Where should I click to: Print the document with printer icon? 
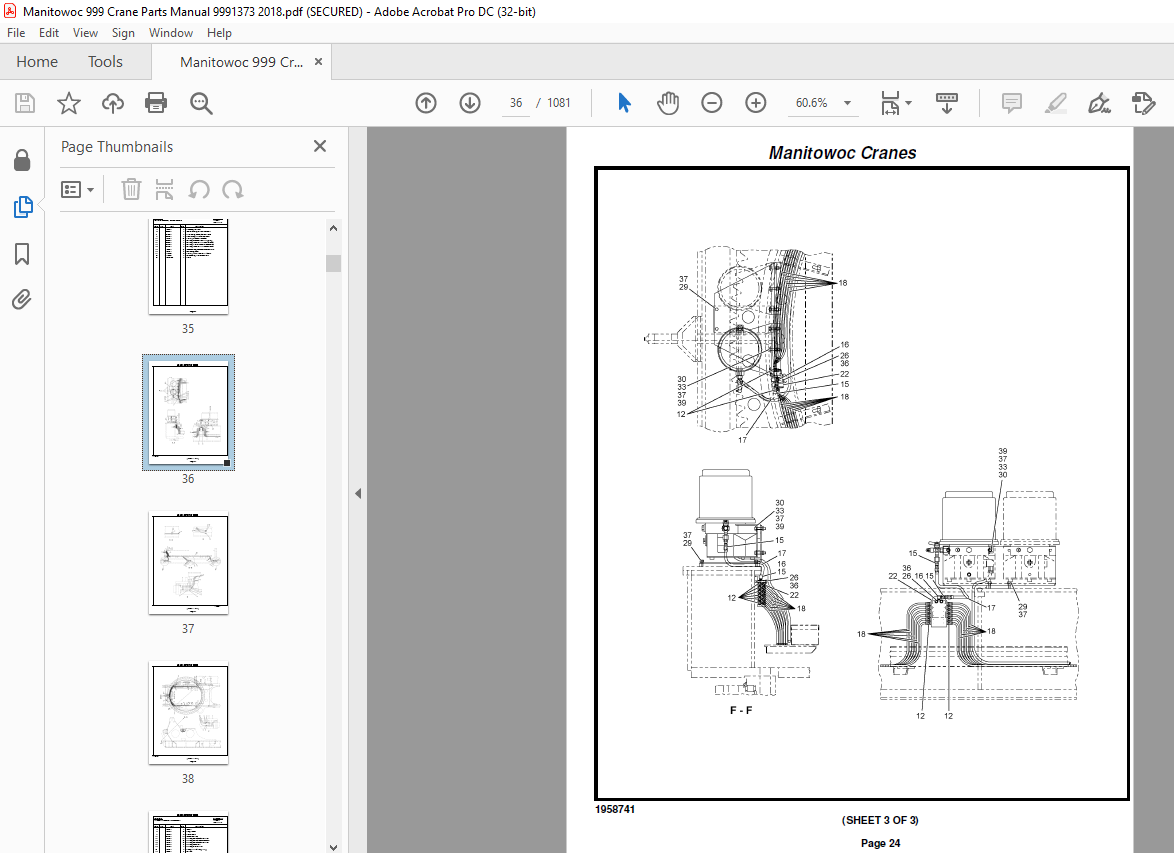click(x=156, y=103)
